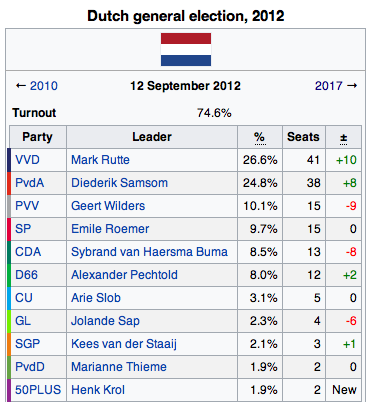Open the 50PLUS party link
The image size is (367, 402).
38,390
